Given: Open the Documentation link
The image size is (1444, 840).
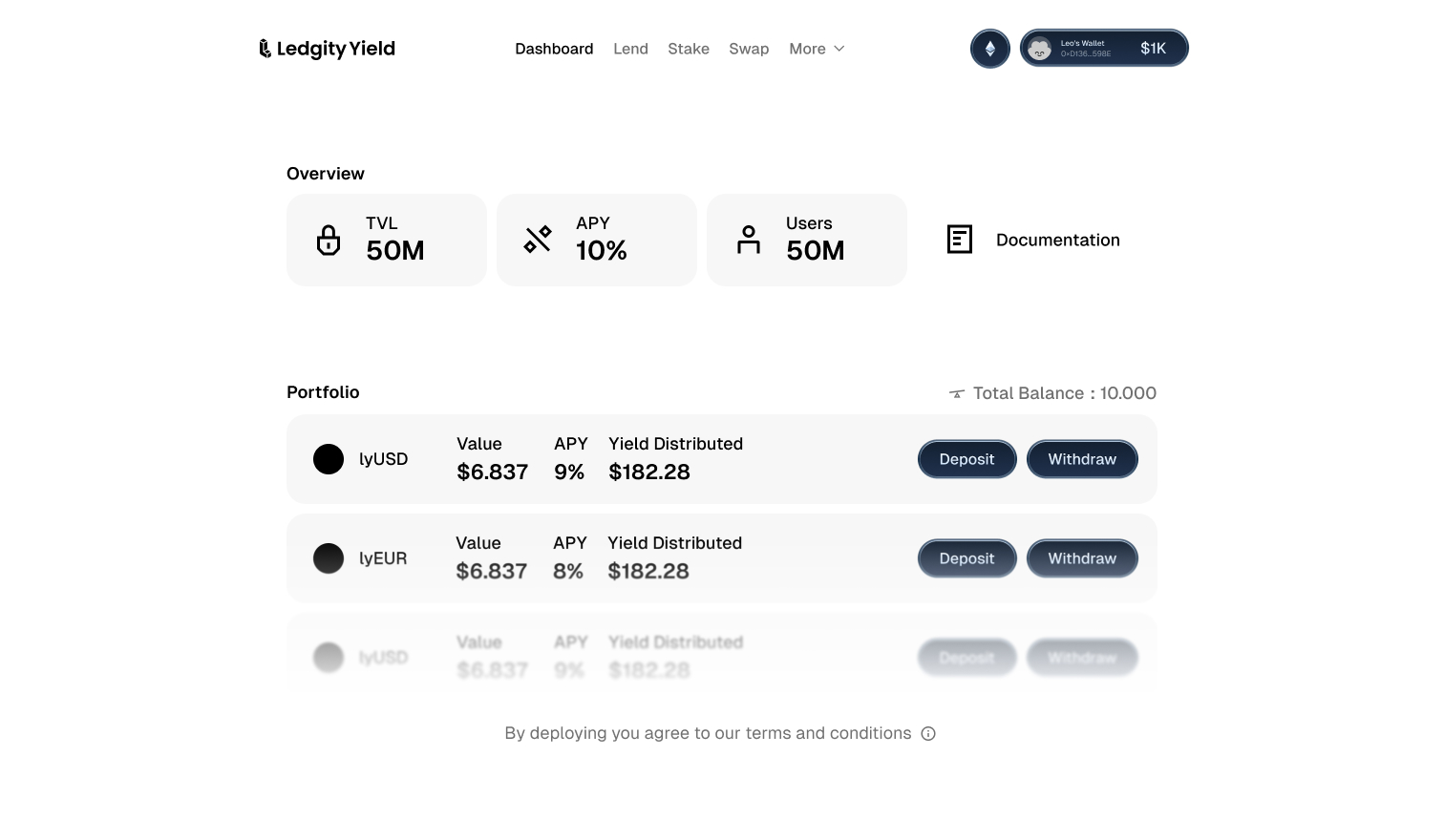Looking at the screenshot, I should coord(1057,241).
